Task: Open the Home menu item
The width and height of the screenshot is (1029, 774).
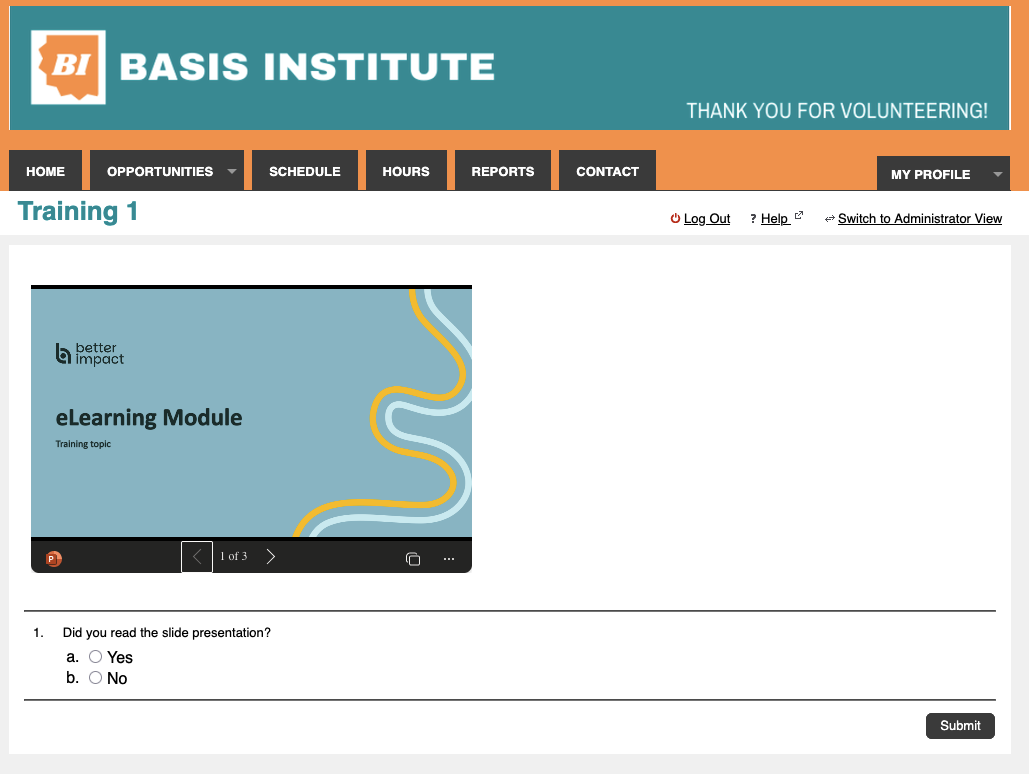Action: pyautogui.click(x=45, y=171)
